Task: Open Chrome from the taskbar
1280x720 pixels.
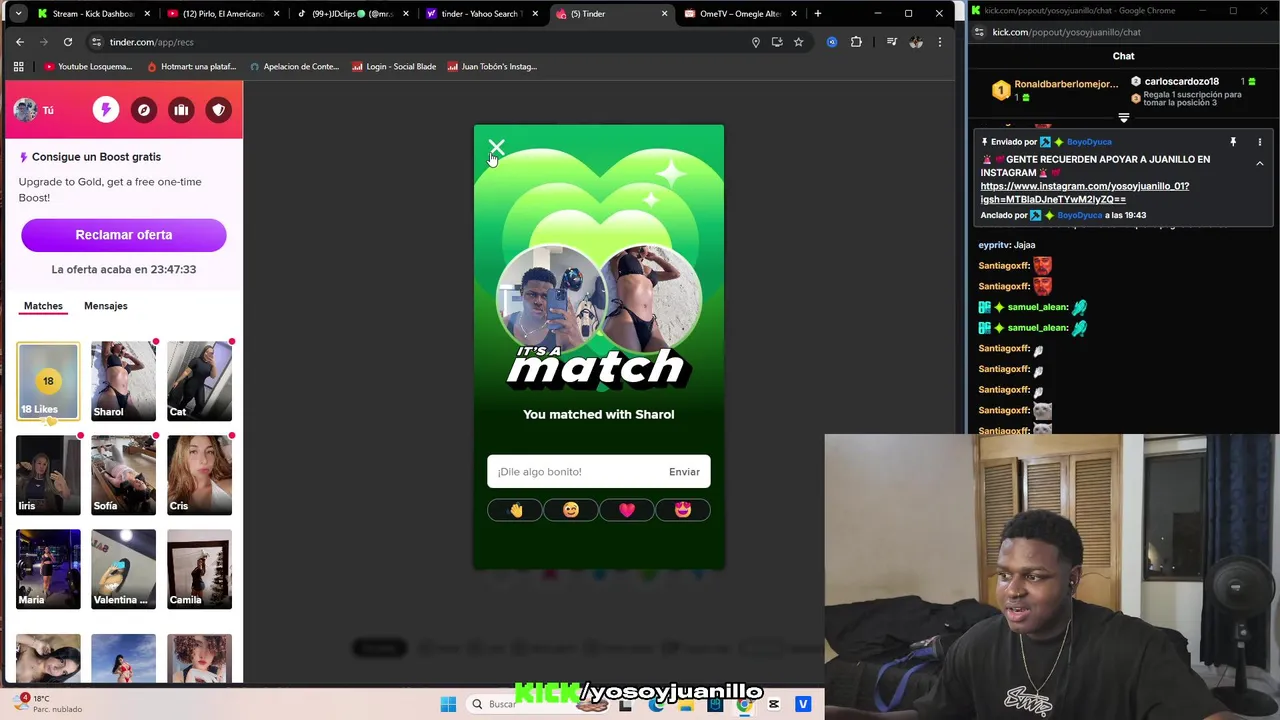Action: point(744,704)
